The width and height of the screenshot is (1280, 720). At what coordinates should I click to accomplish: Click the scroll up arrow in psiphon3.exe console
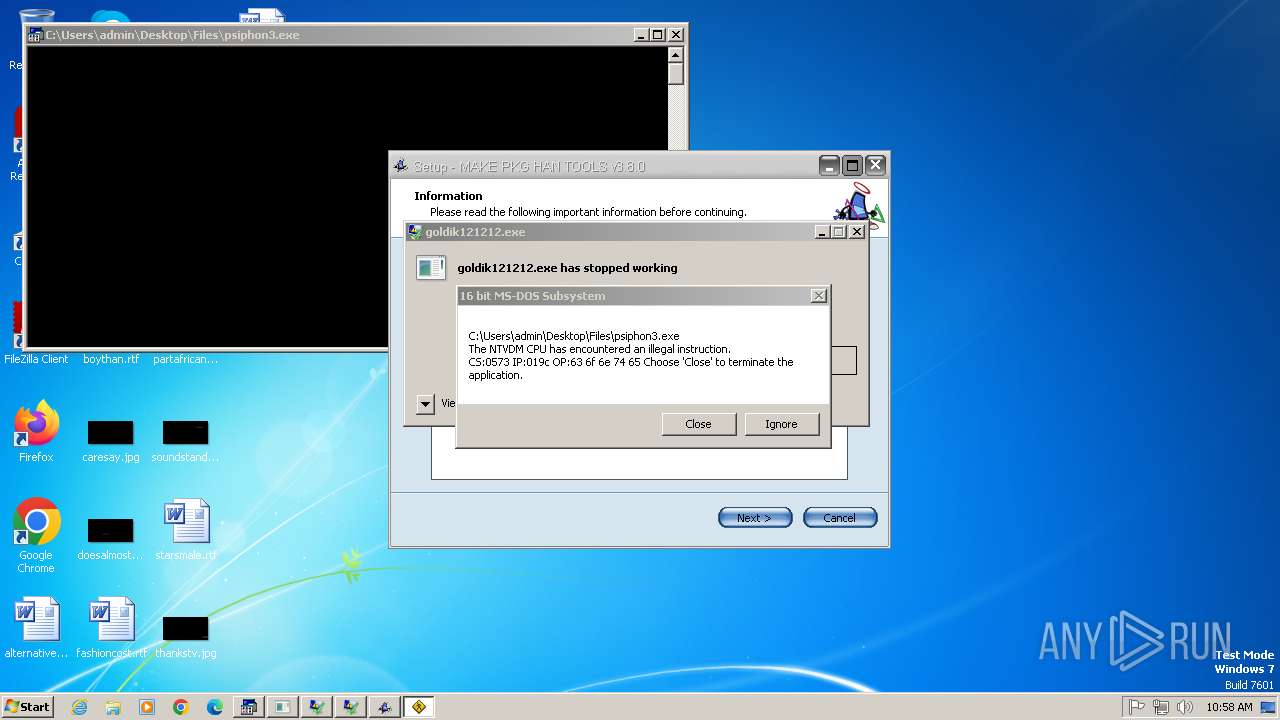point(675,55)
